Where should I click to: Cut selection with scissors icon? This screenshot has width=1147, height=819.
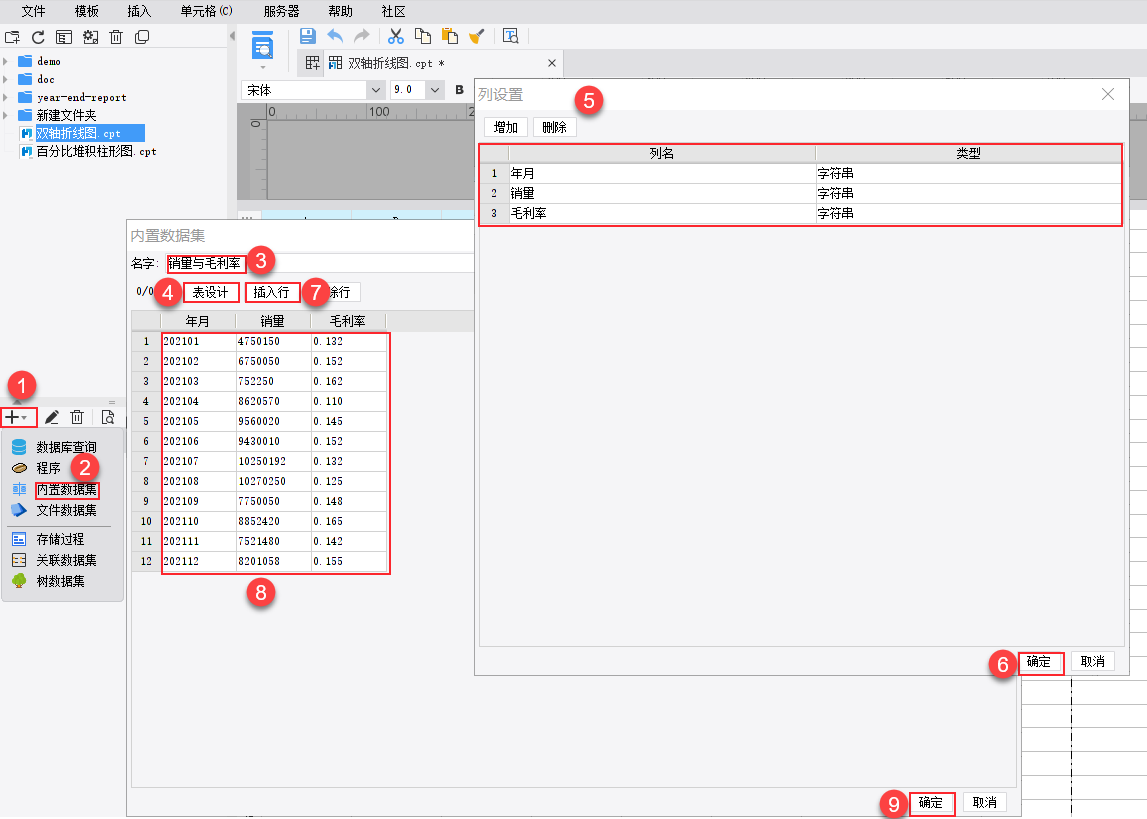396,36
